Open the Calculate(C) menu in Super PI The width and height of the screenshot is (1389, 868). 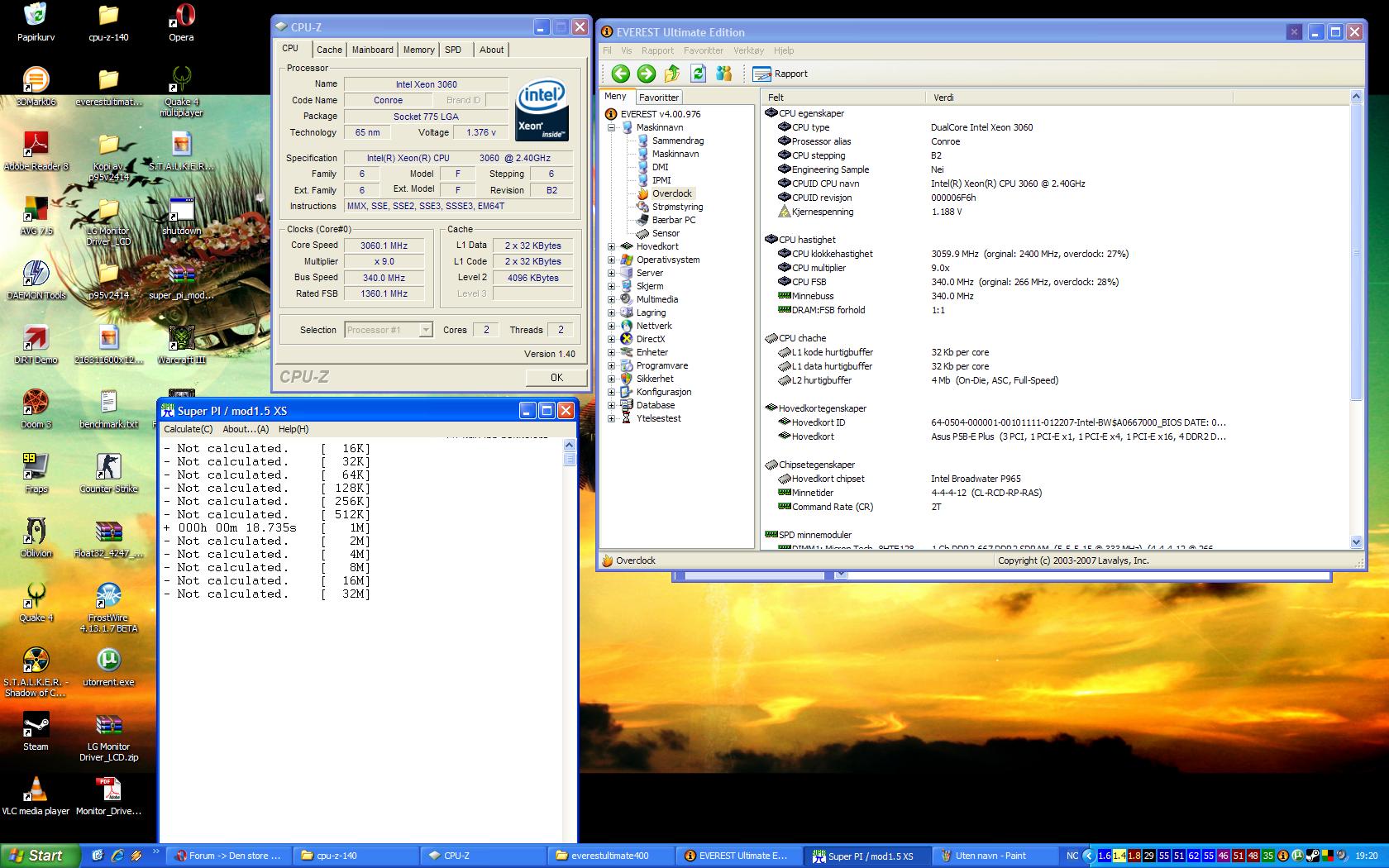point(188,429)
